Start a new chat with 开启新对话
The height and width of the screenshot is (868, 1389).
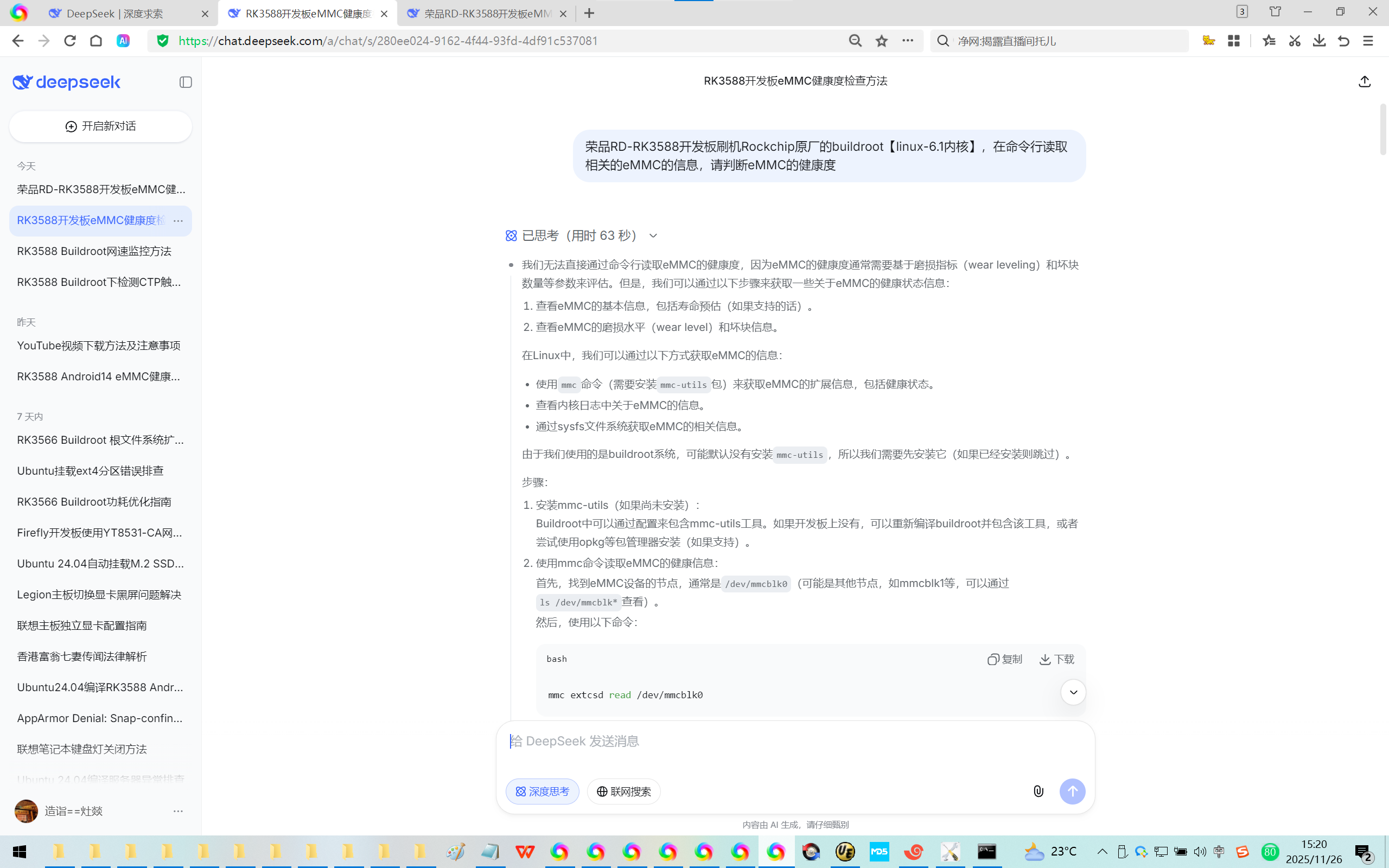[100, 126]
